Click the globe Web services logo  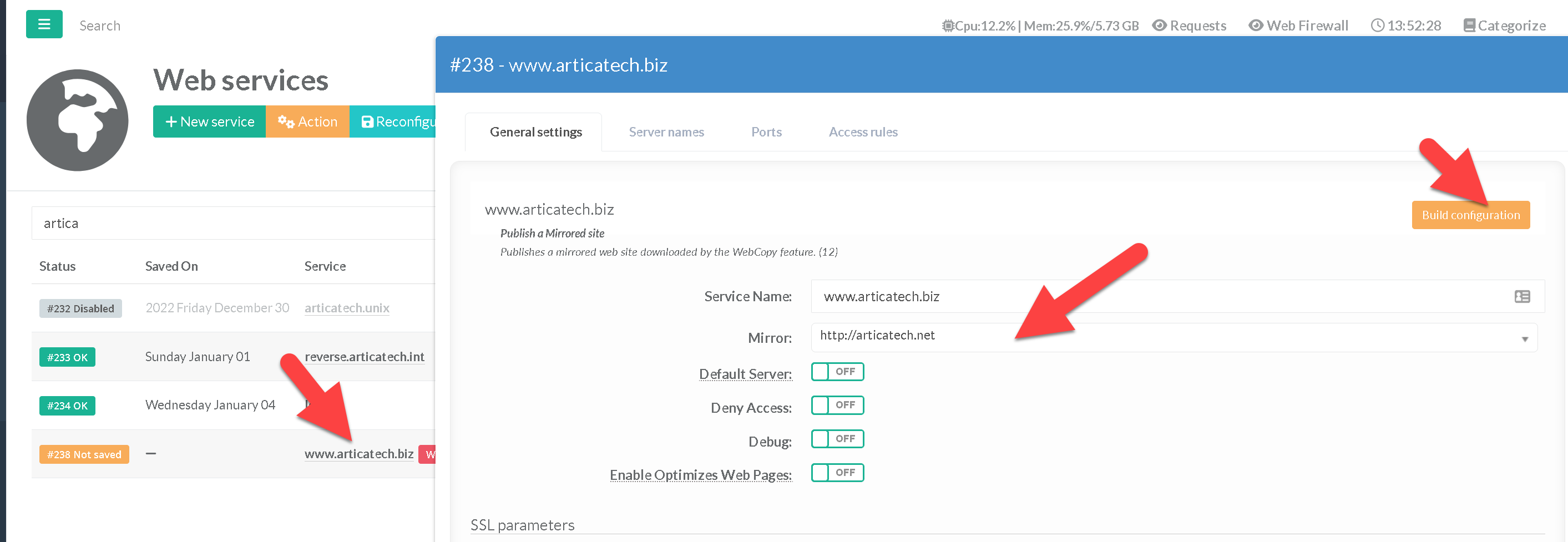pos(77,120)
